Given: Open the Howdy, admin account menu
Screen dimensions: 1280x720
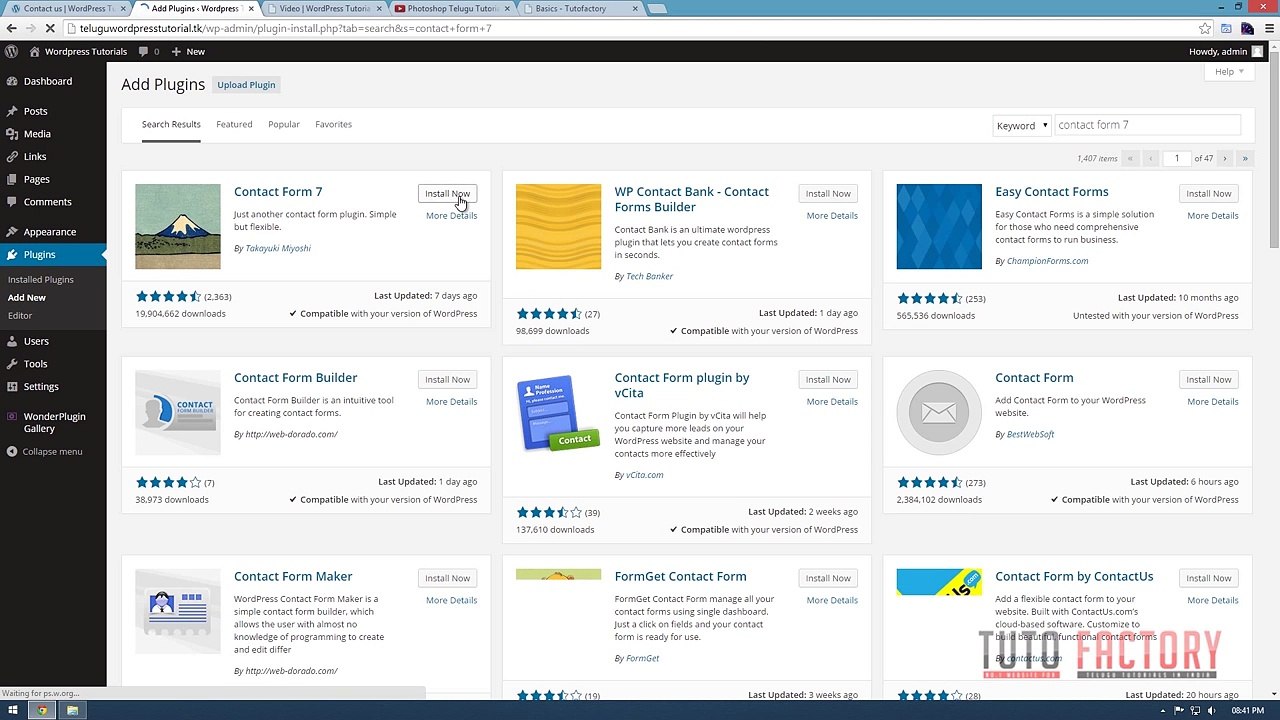Looking at the screenshot, I should click(x=1226, y=51).
